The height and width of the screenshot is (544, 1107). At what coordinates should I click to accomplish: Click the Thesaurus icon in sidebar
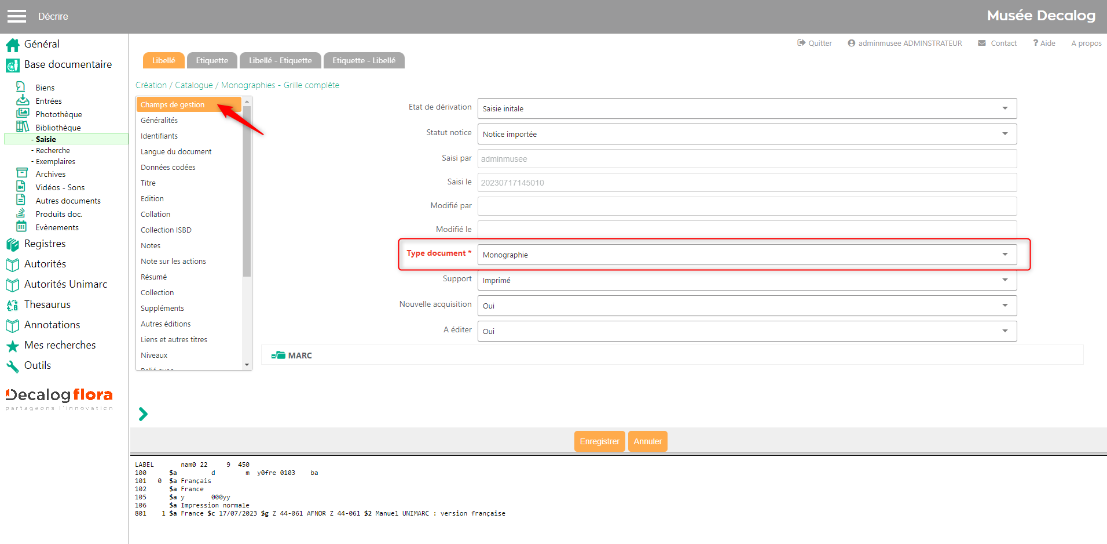pos(13,305)
